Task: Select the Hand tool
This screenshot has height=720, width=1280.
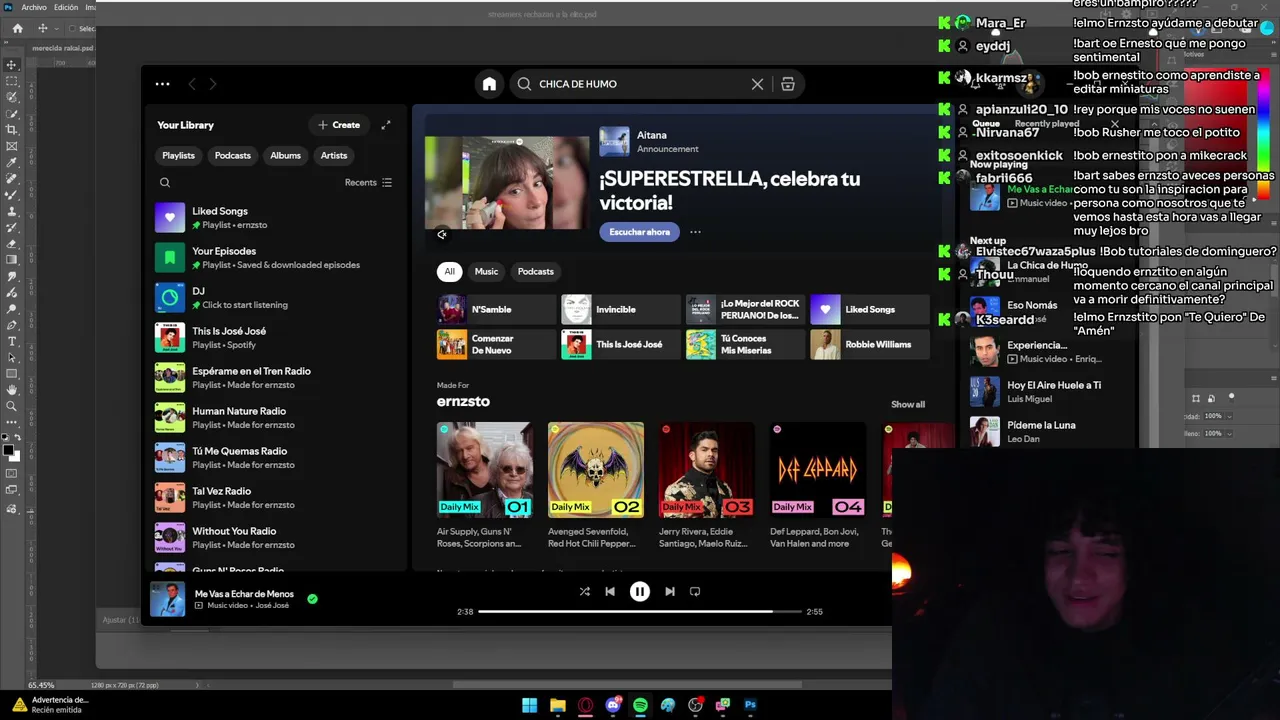Action: [x=12, y=389]
